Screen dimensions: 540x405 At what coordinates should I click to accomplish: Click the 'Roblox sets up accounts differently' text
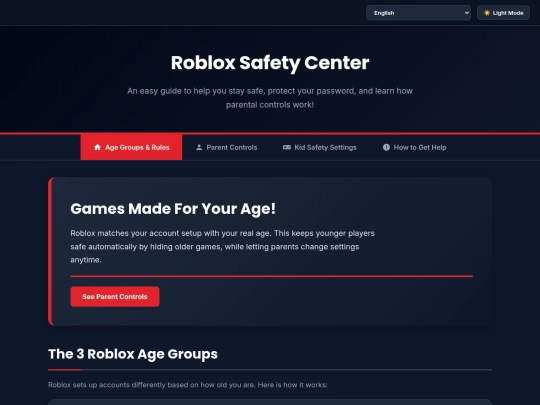coord(188,385)
